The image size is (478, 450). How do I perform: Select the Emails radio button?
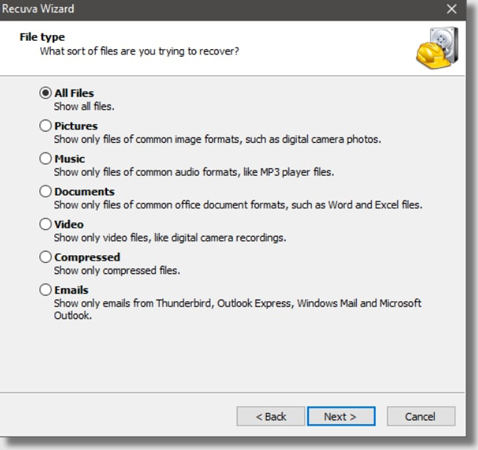coord(46,290)
